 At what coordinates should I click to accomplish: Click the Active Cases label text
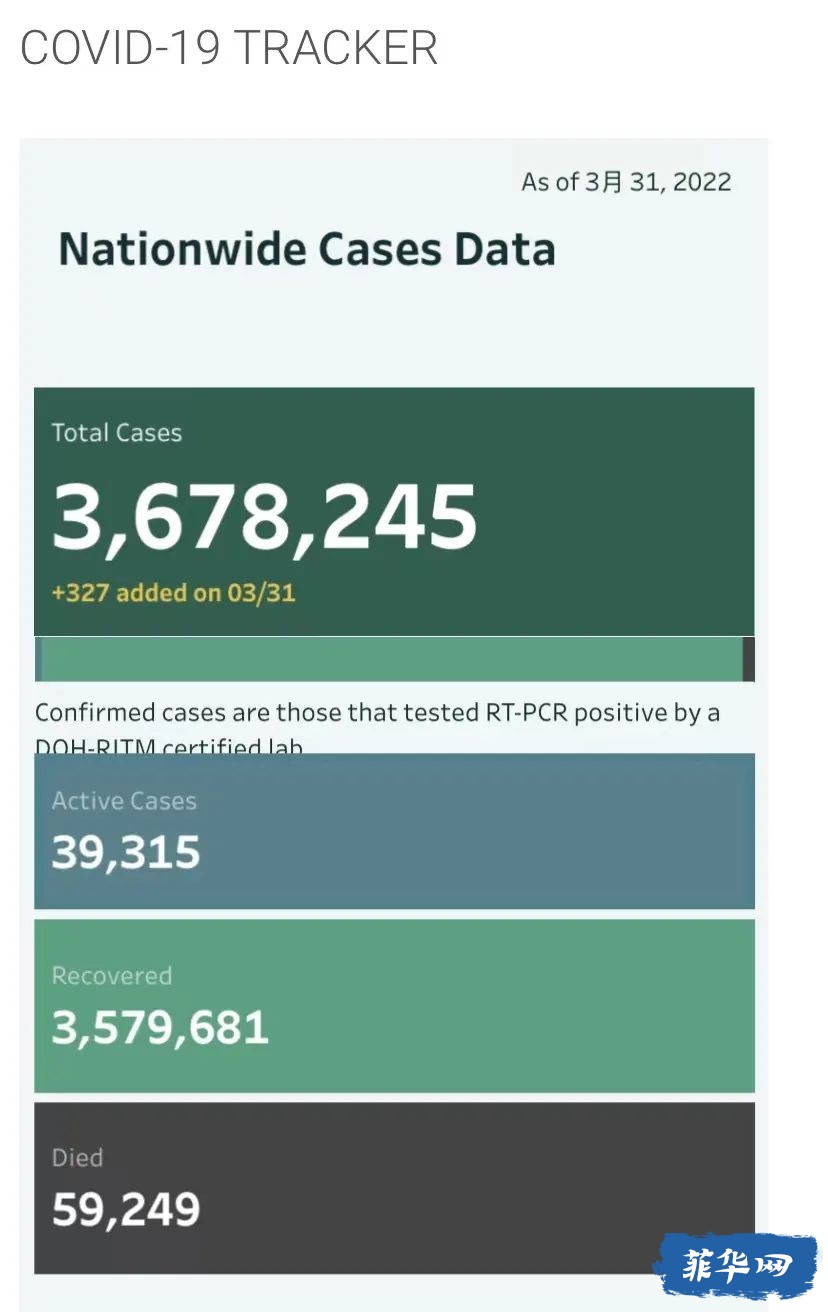tap(124, 801)
